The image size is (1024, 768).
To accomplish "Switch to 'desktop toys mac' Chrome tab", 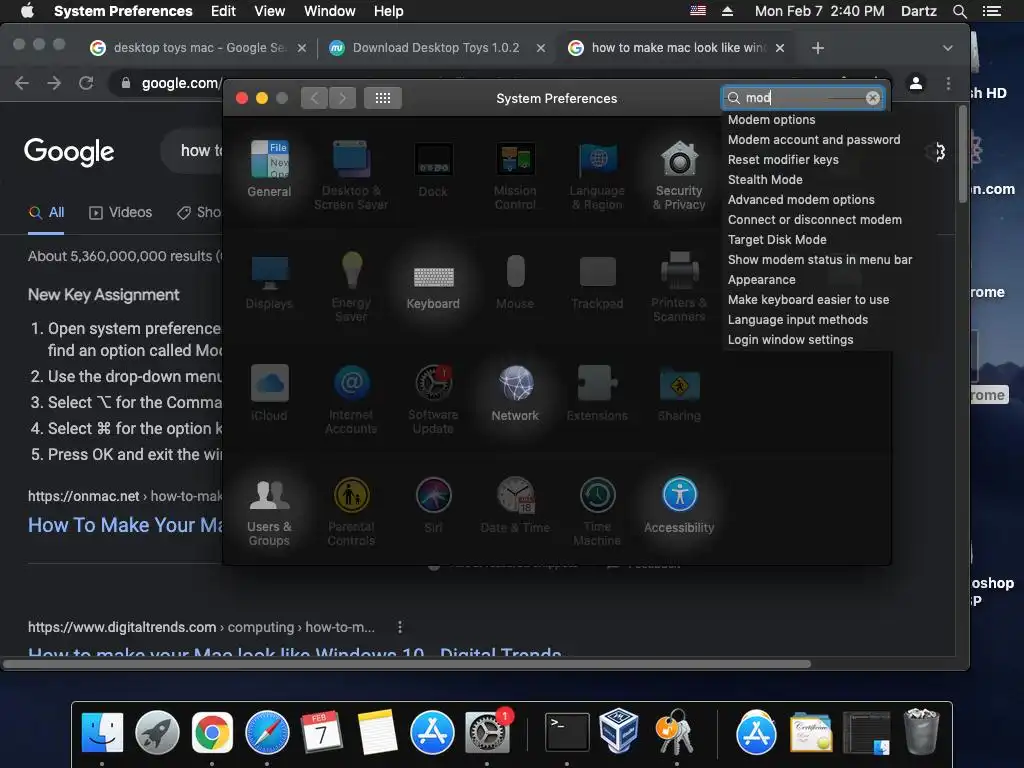I will (x=198, y=48).
